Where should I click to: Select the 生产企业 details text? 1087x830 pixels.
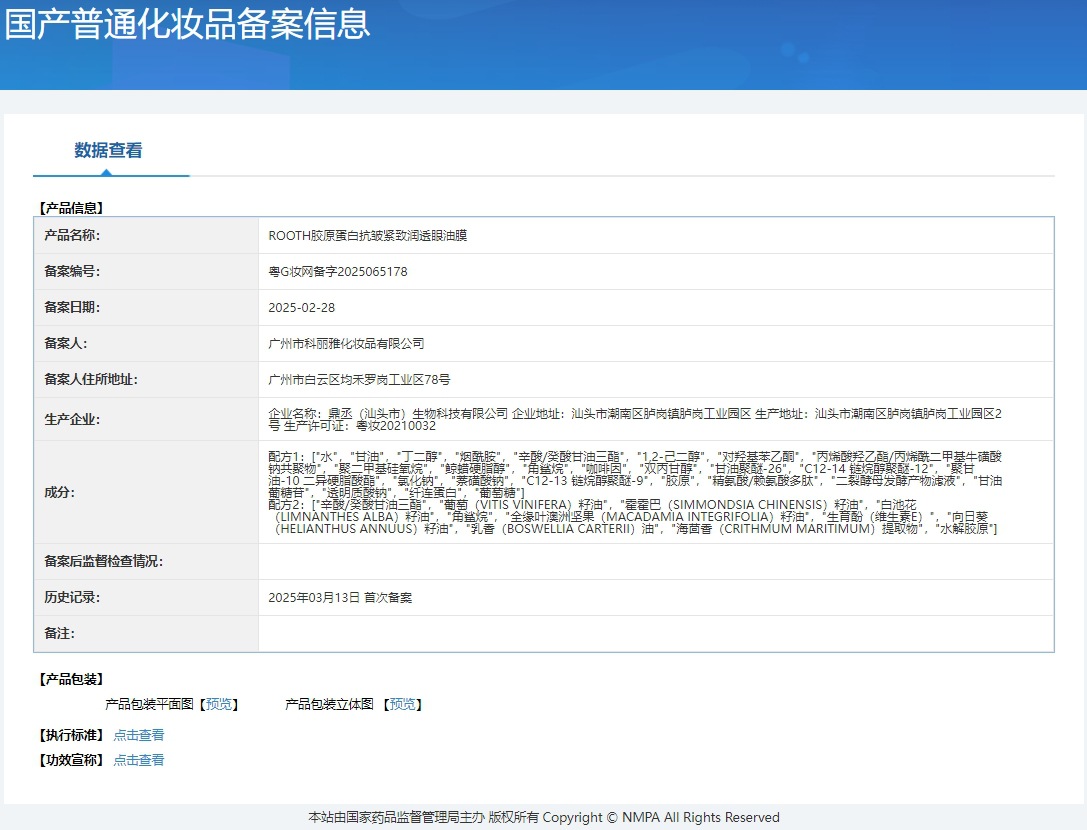click(x=635, y=420)
